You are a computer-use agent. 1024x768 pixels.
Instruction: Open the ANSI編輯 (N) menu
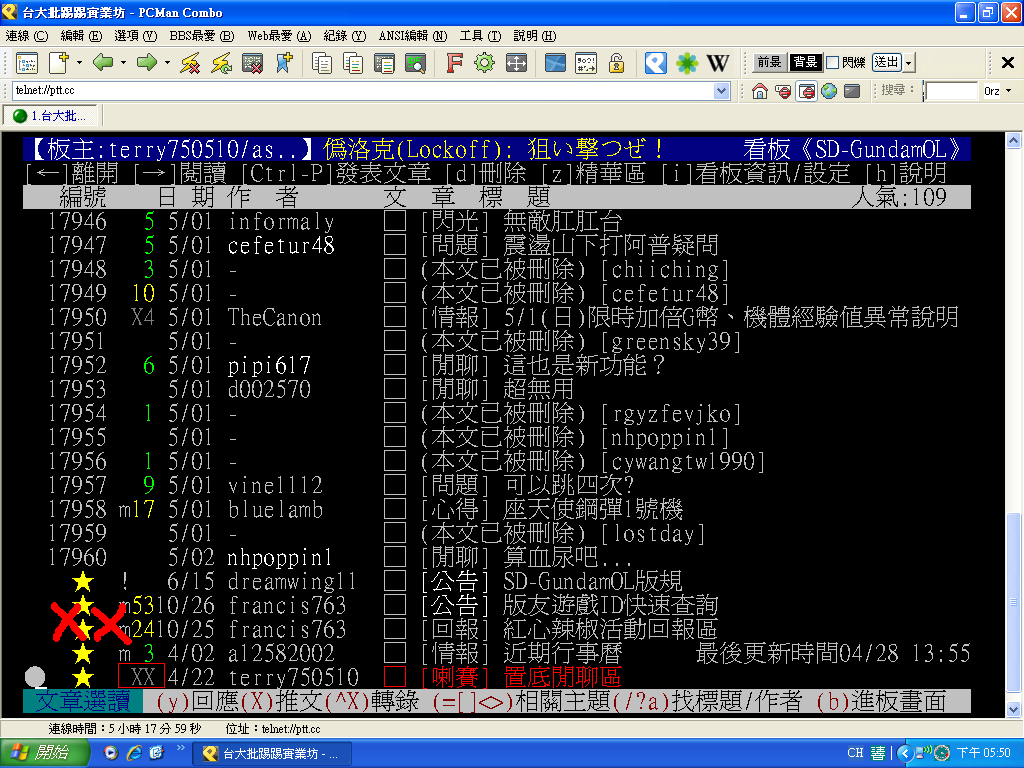(413, 36)
